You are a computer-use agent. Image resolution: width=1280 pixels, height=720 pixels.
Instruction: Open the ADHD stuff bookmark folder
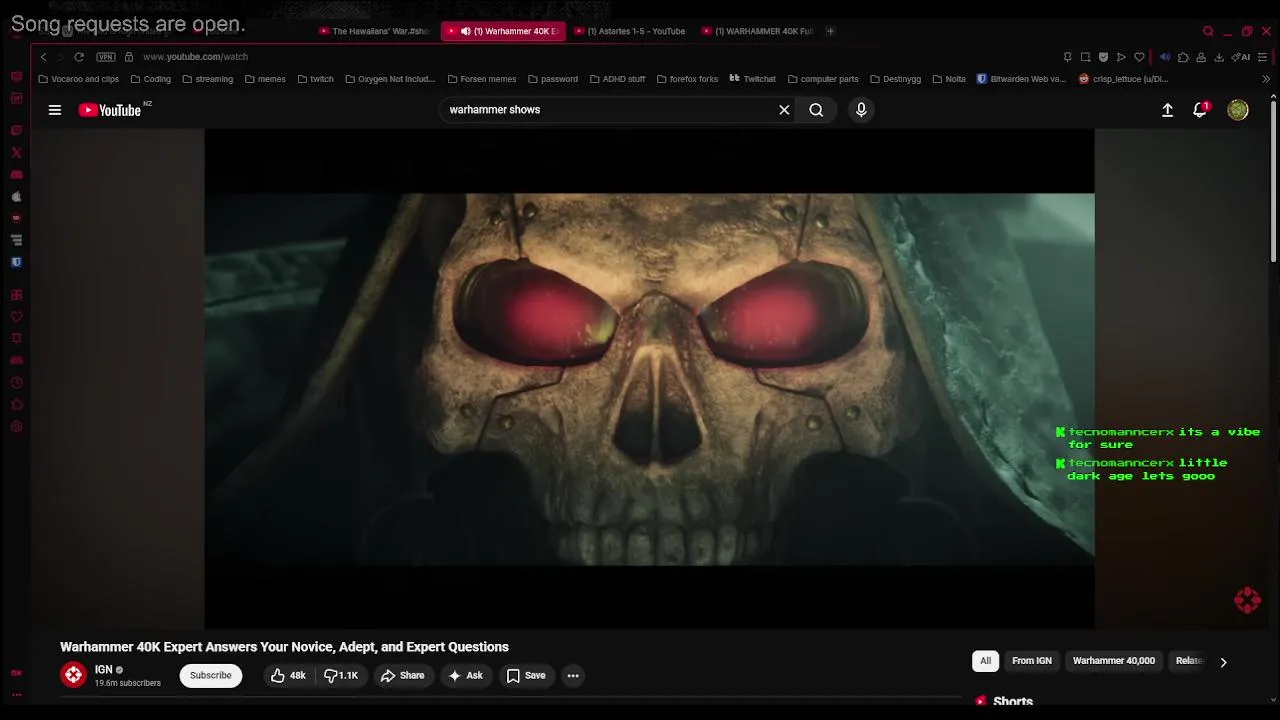[x=617, y=79]
